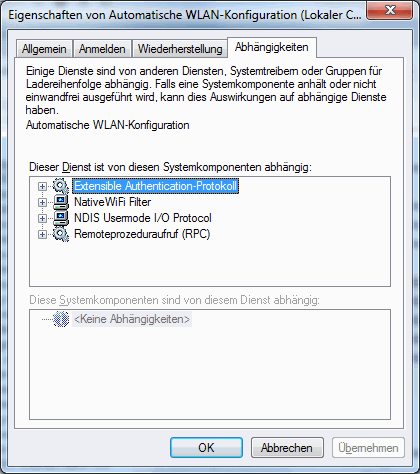Click the NDIS Usermode I/O Protocol computer icon
This screenshot has height=474, width=420.
click(61, 218)
